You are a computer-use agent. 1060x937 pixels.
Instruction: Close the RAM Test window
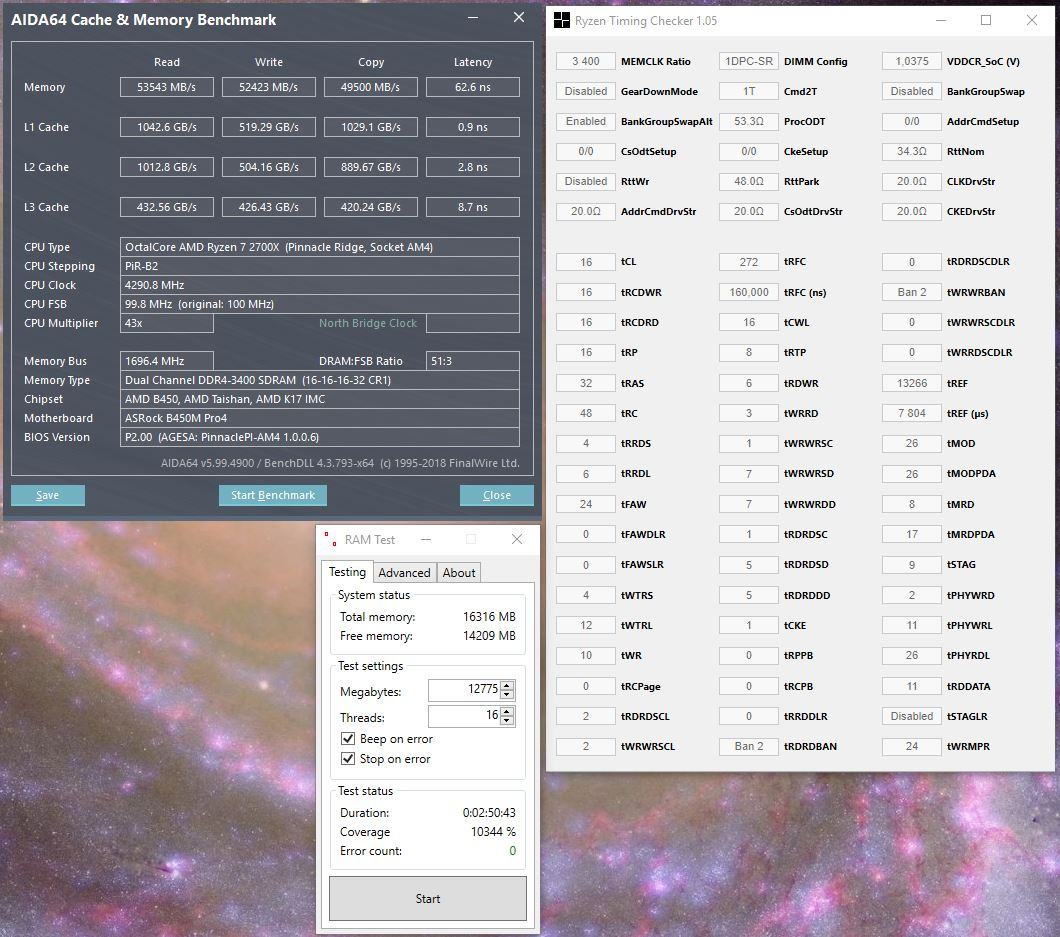(x=516, y=539)
